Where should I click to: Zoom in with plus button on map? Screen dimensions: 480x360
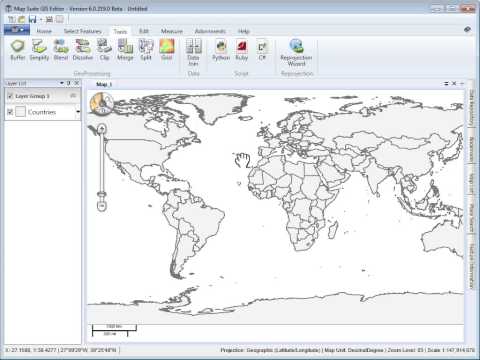coord(102,128)
